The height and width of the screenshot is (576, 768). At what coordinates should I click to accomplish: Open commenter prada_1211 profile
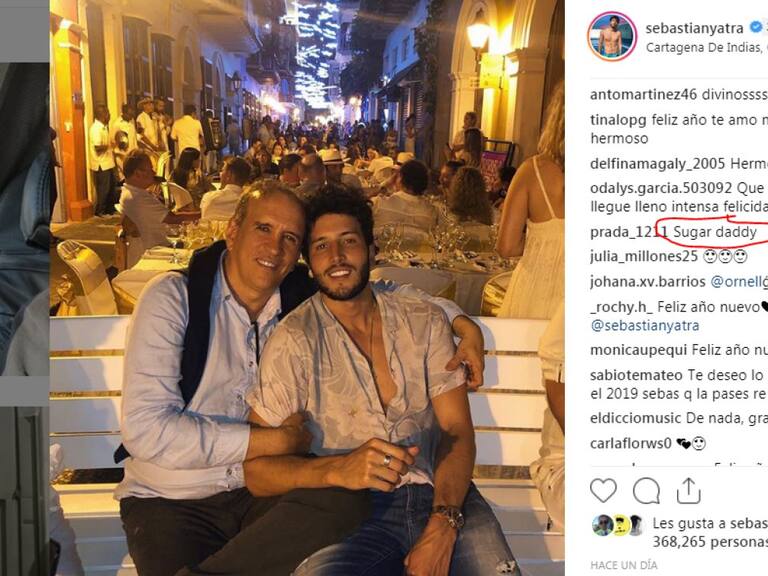coord(629,232)
